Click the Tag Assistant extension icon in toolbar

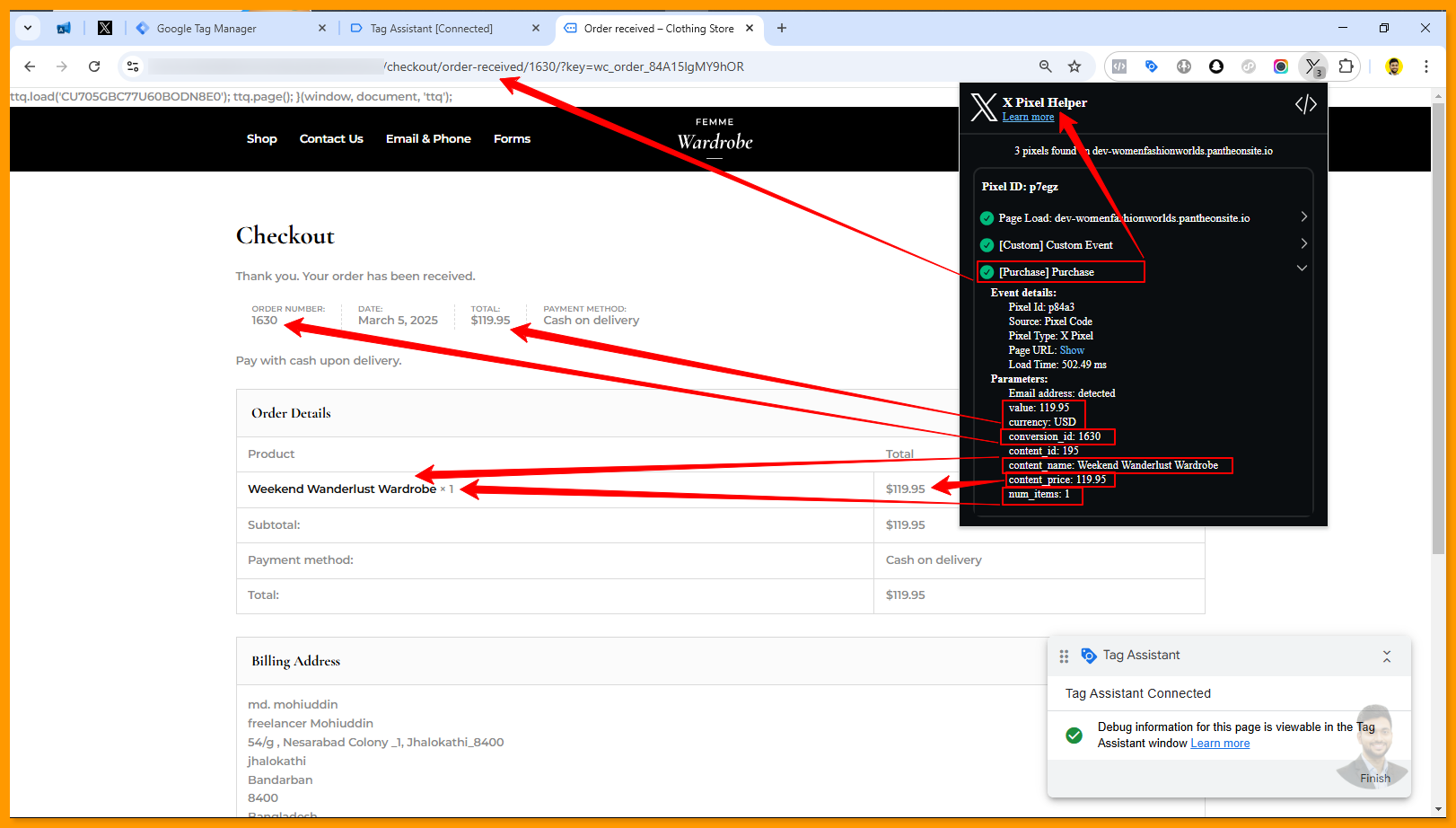click(1152, 66)
